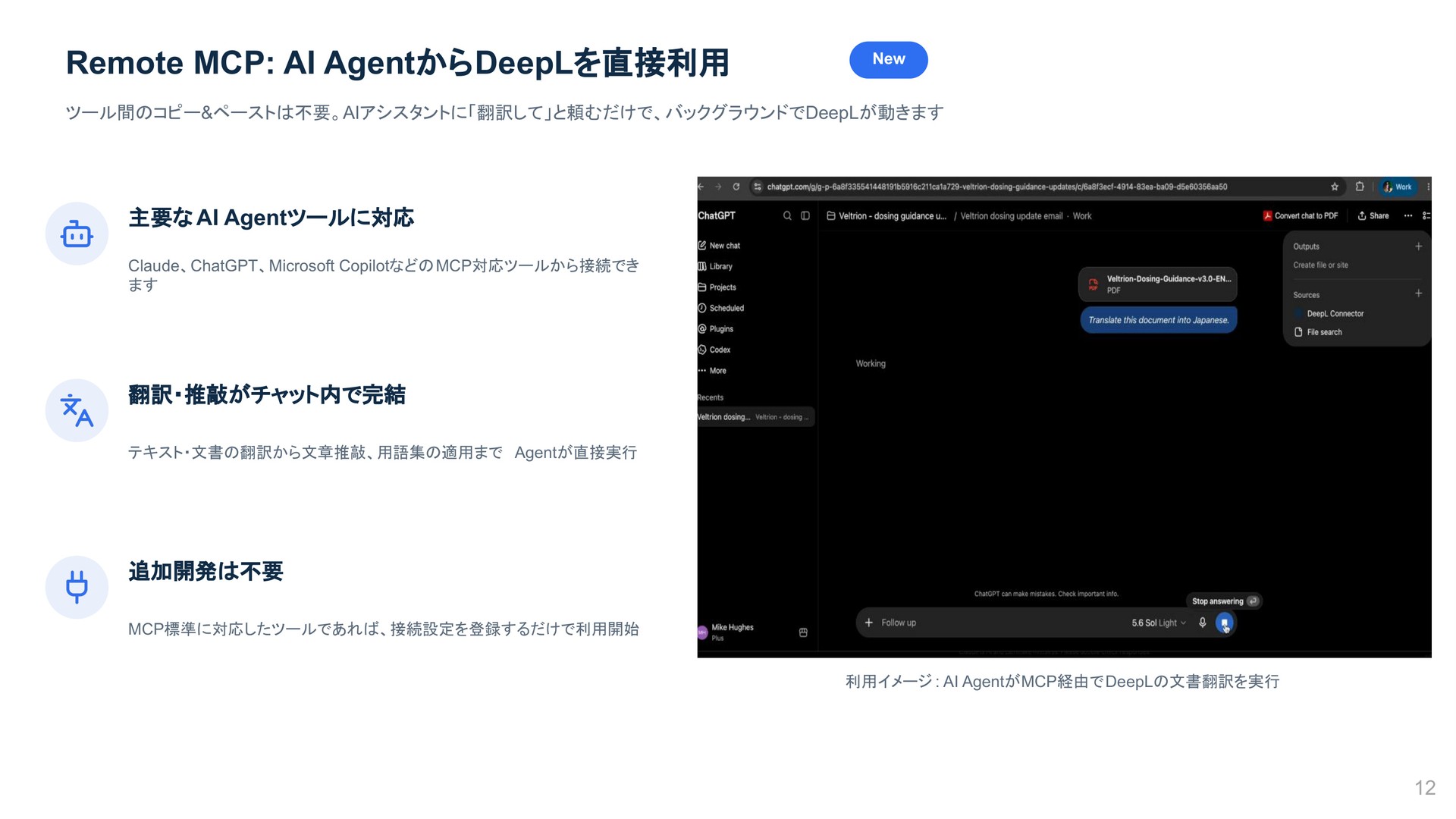Click the site info icon in address bar
Image resolution: width=1456 pixels, height=819 pixels.
(757, 187)
